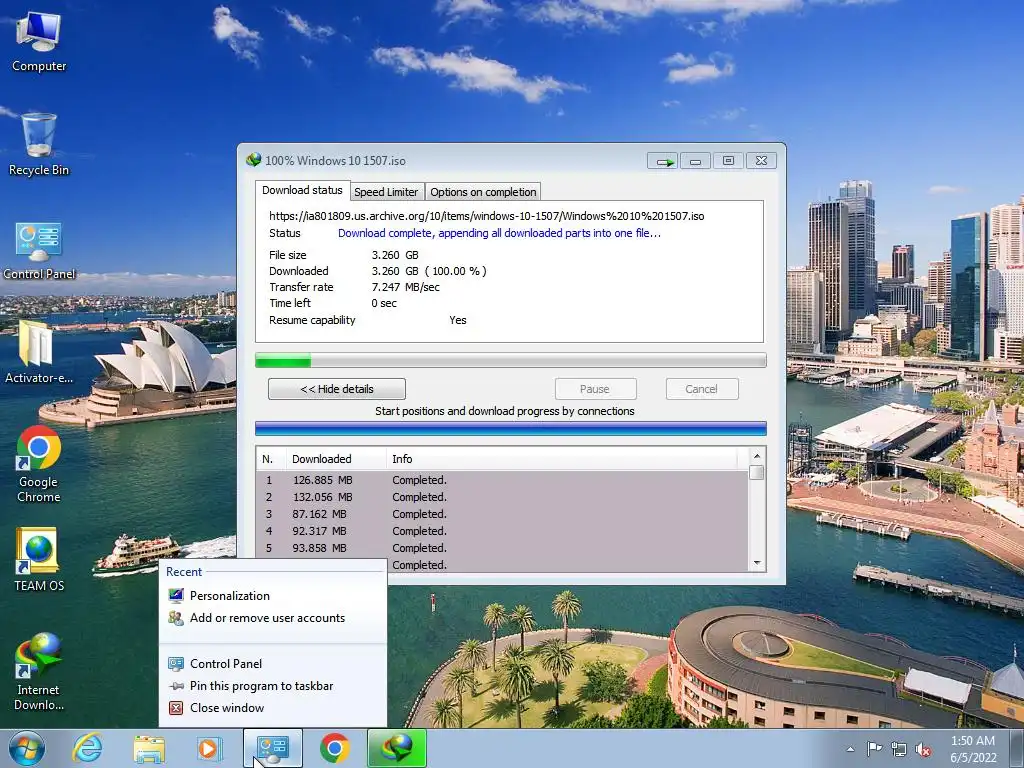Click the archive.org download URL text

[487, 216]
